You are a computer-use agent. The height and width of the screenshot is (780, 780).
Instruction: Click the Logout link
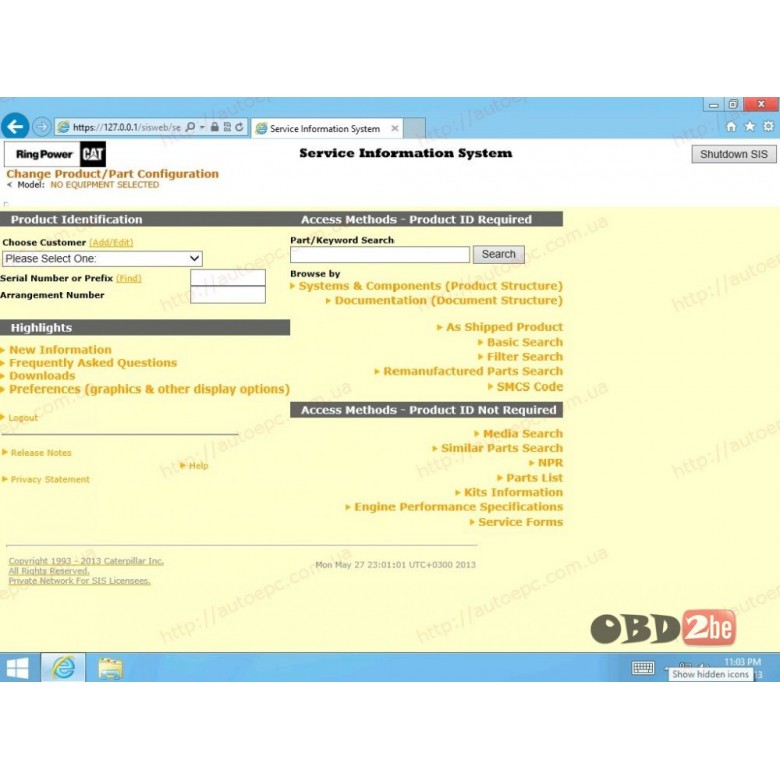(23, 417)
